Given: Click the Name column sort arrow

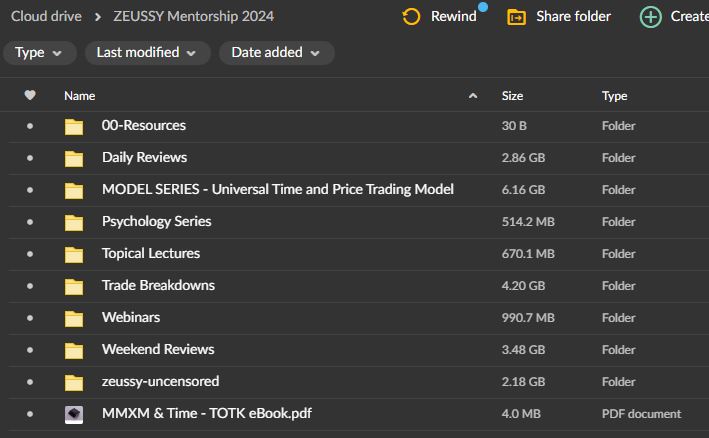Looking at the screenshot, I should coord(473,96).
